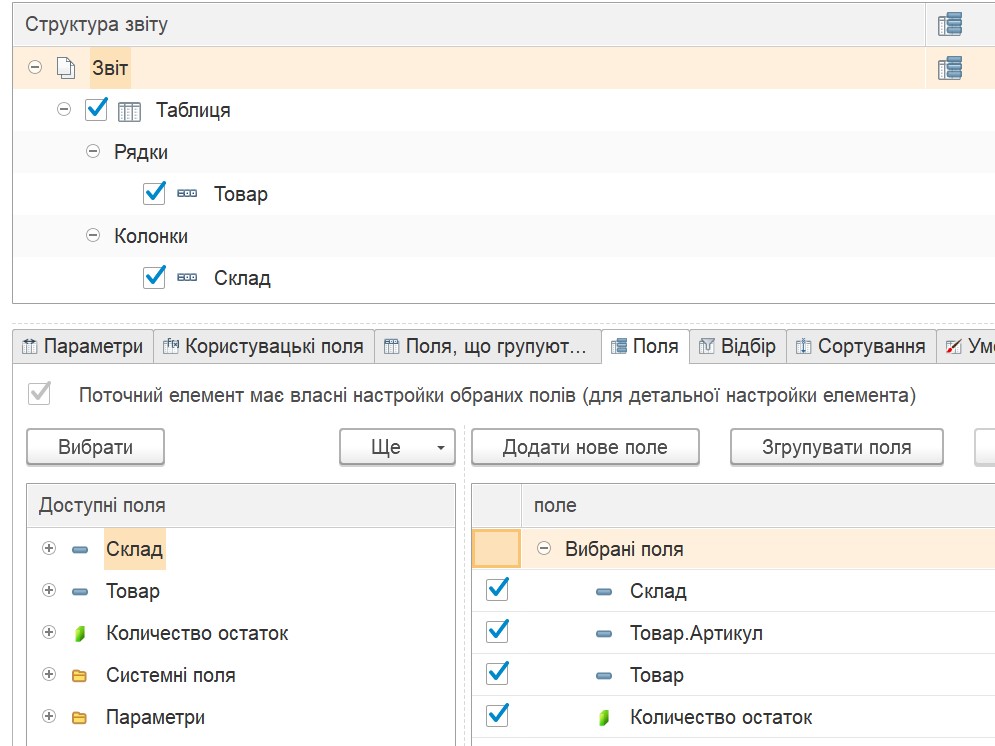The height and width of the screenshot is (746, 995).
Task: Click the grouping icon next to Товар row
Action: pyautogui.click(x=187, y=193)
